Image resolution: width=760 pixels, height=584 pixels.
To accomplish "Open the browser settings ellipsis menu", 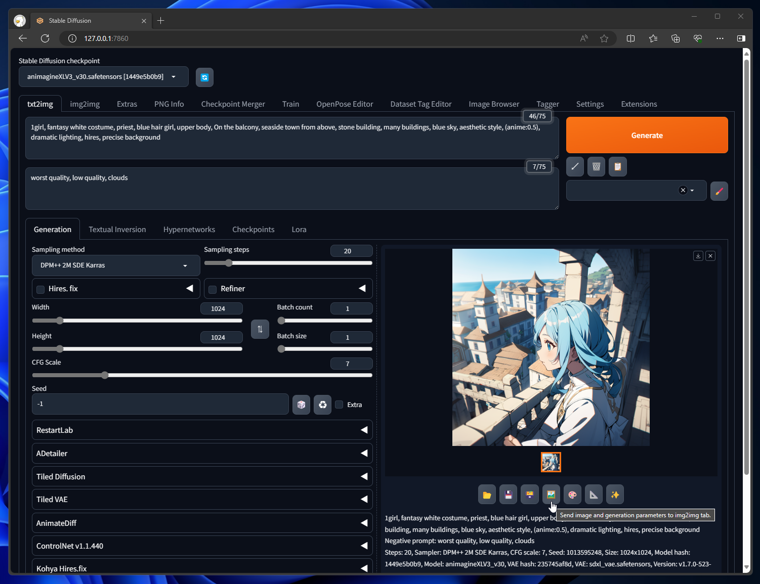I will (720, 39).
